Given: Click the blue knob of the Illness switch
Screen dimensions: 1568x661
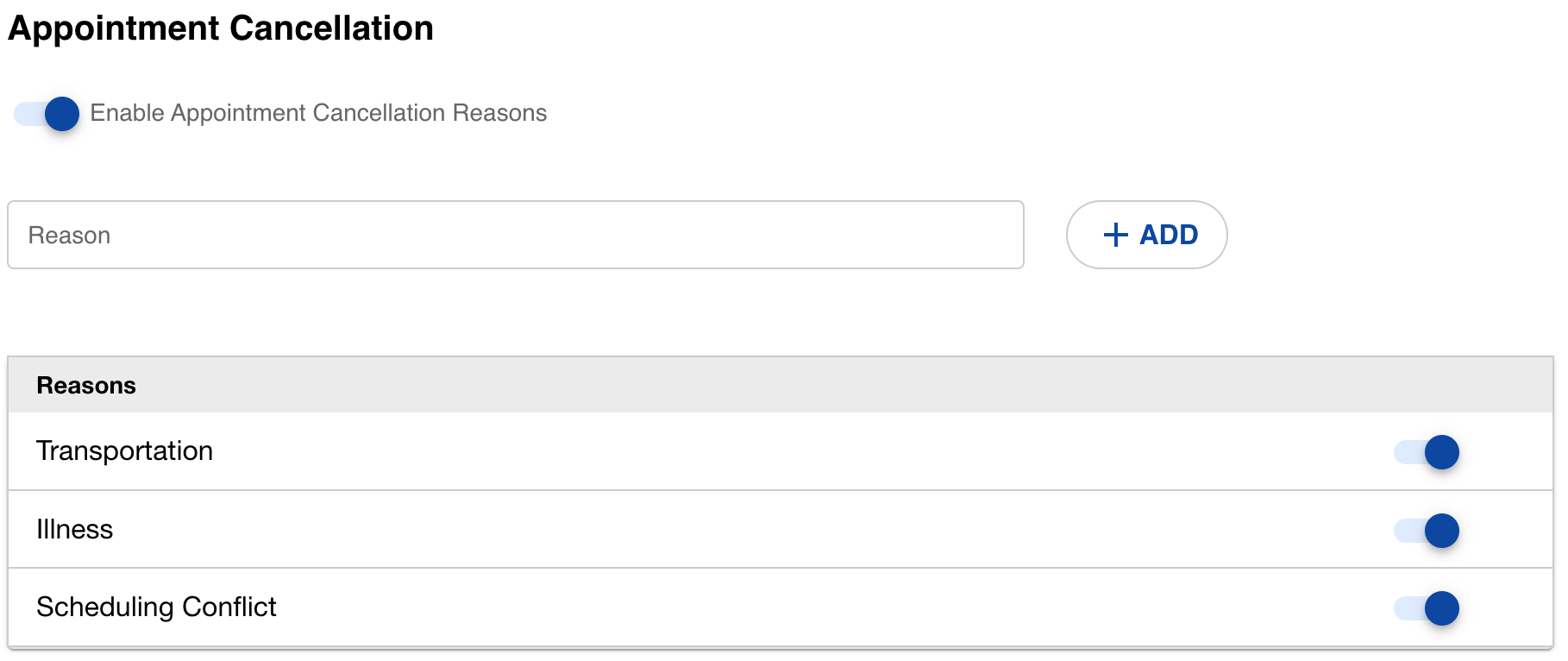Looking at the screenshot, I should 1441,531.
